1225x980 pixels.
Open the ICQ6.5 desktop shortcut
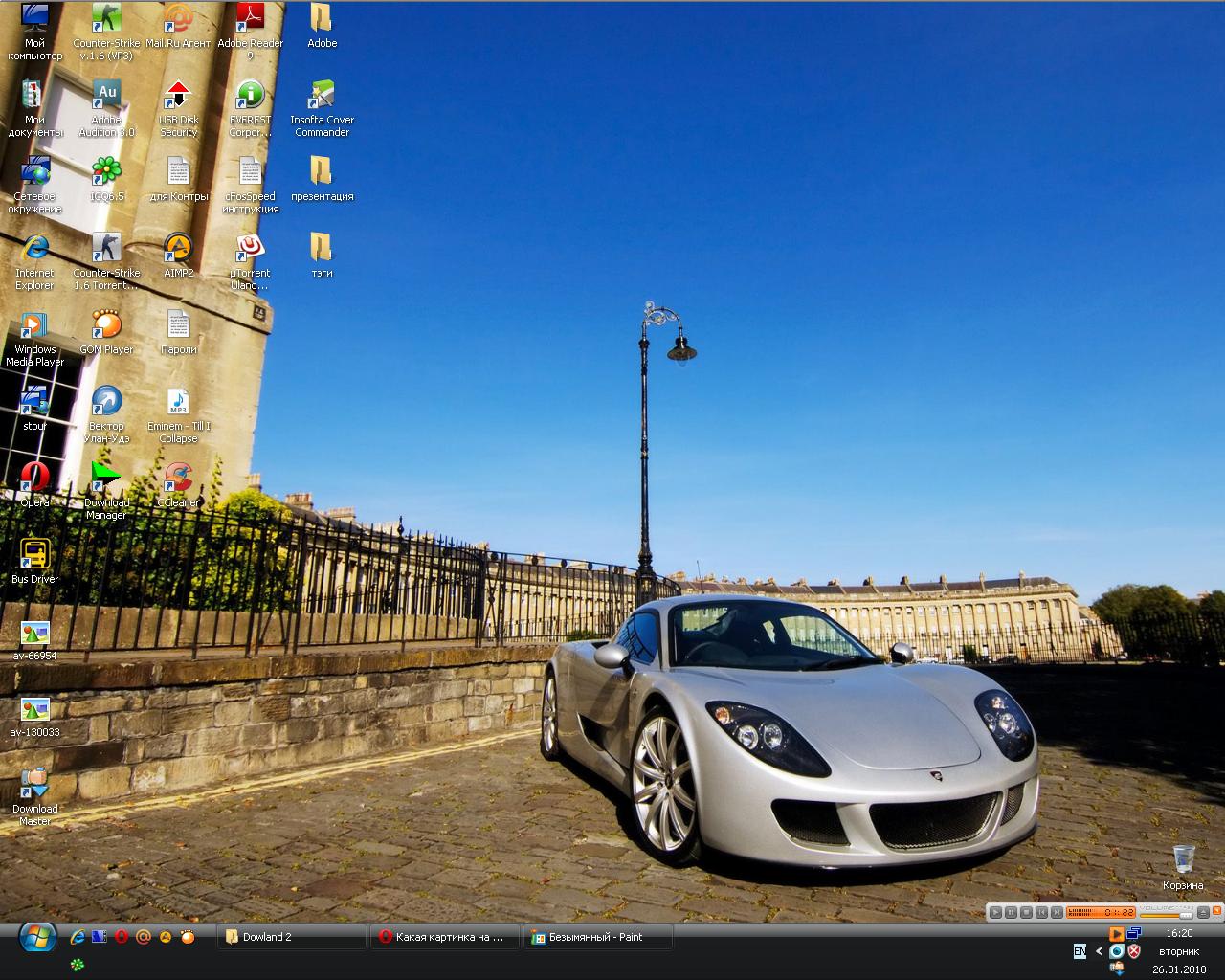click(x=106, y=172)
